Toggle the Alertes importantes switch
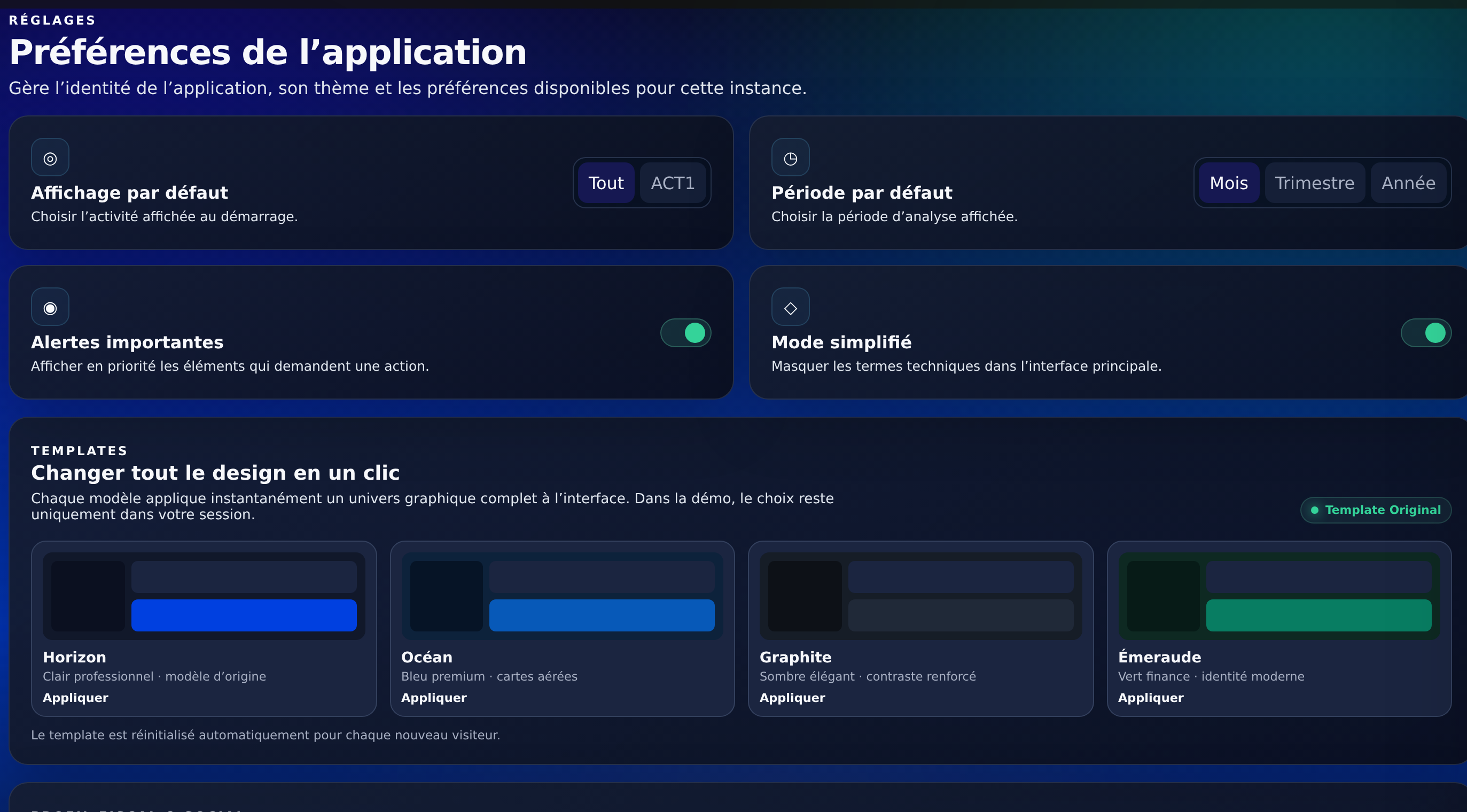The height and width of the screenshot is (812, 1467). tap(685, 332)
